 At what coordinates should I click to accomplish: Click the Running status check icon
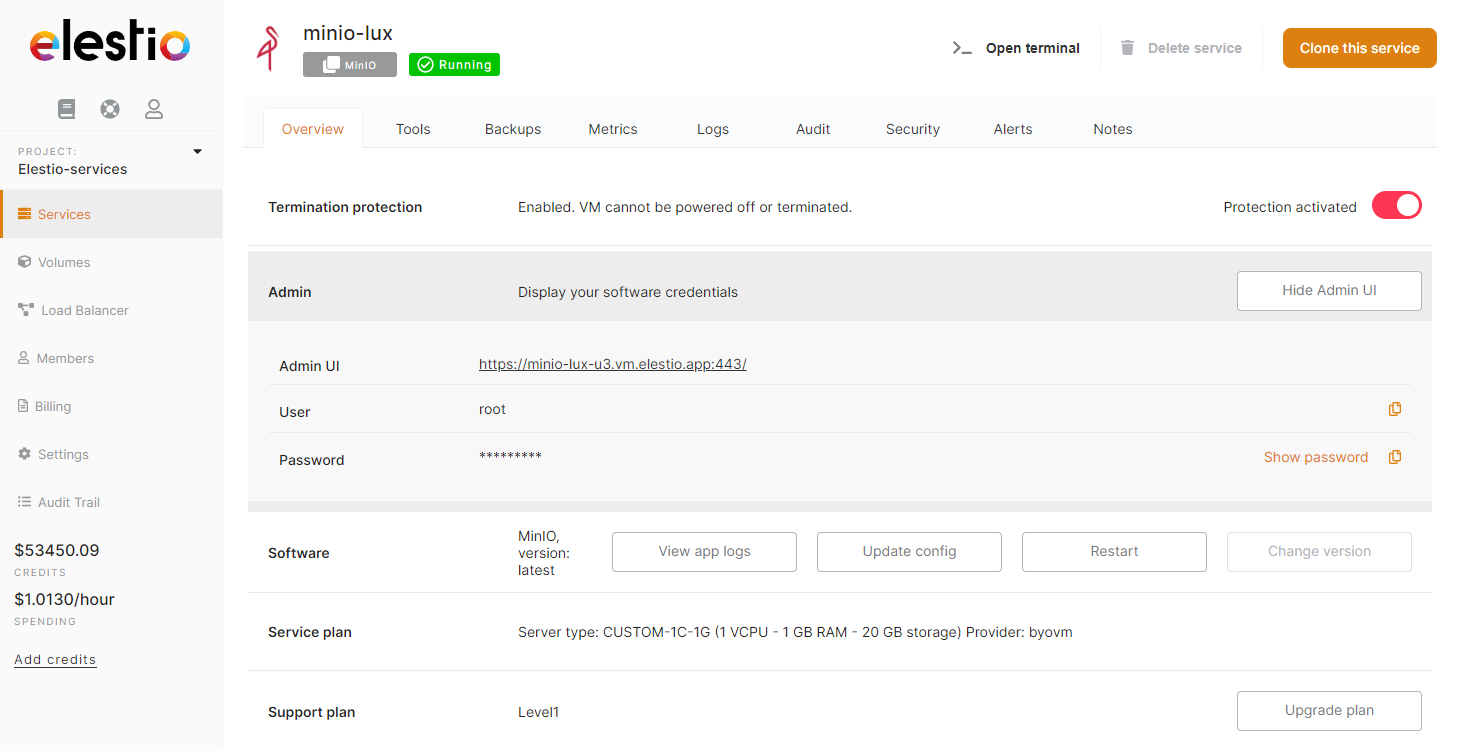click(x=425, y=65)
